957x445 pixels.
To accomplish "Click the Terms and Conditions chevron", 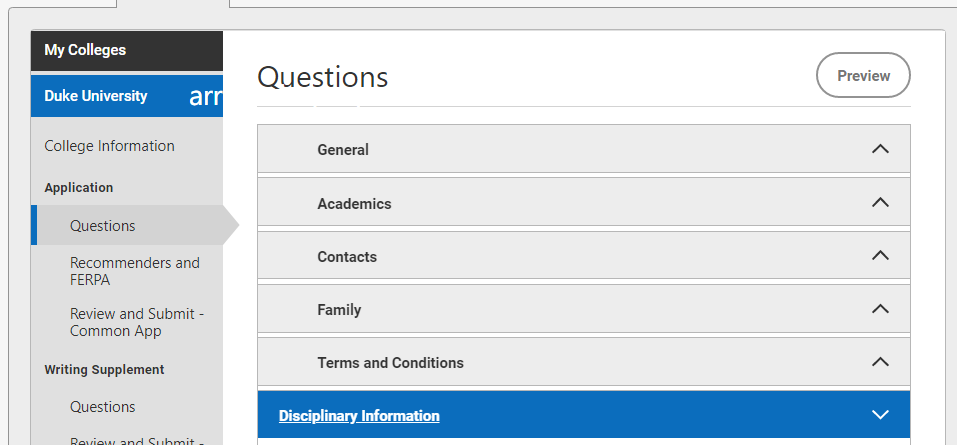I will point(879,362).
